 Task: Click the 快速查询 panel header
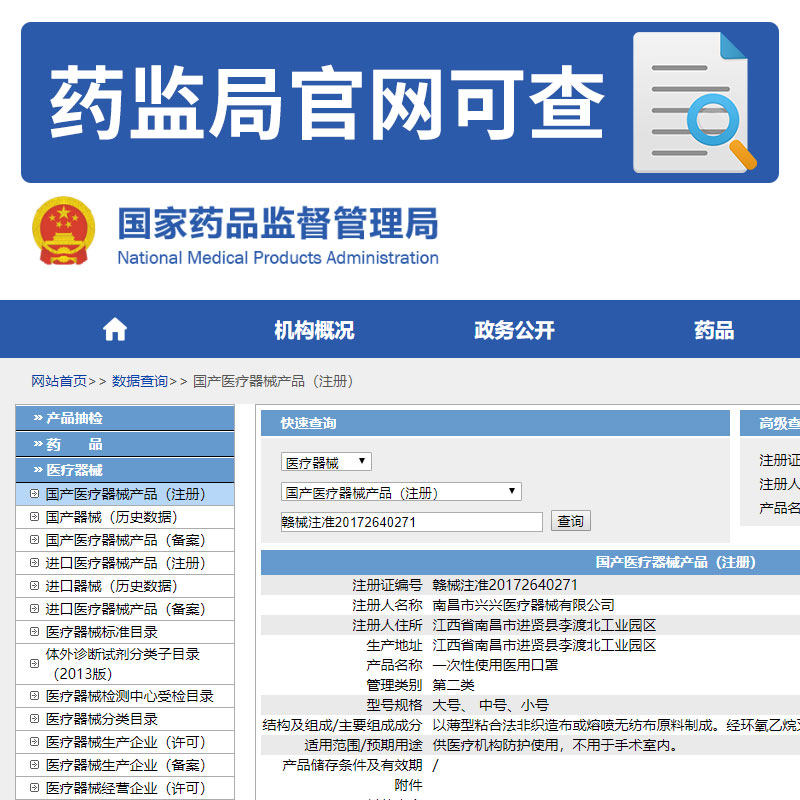[495, 423]
